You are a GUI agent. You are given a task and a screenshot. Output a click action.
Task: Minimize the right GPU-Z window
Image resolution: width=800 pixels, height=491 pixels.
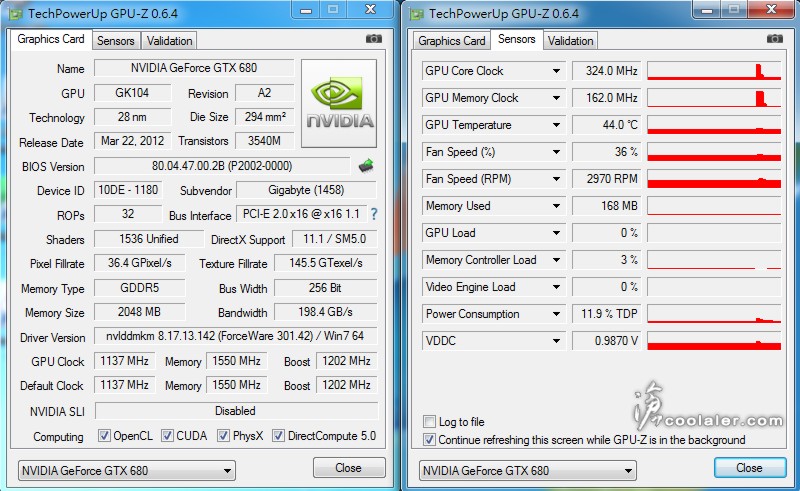tap(707, 10)
